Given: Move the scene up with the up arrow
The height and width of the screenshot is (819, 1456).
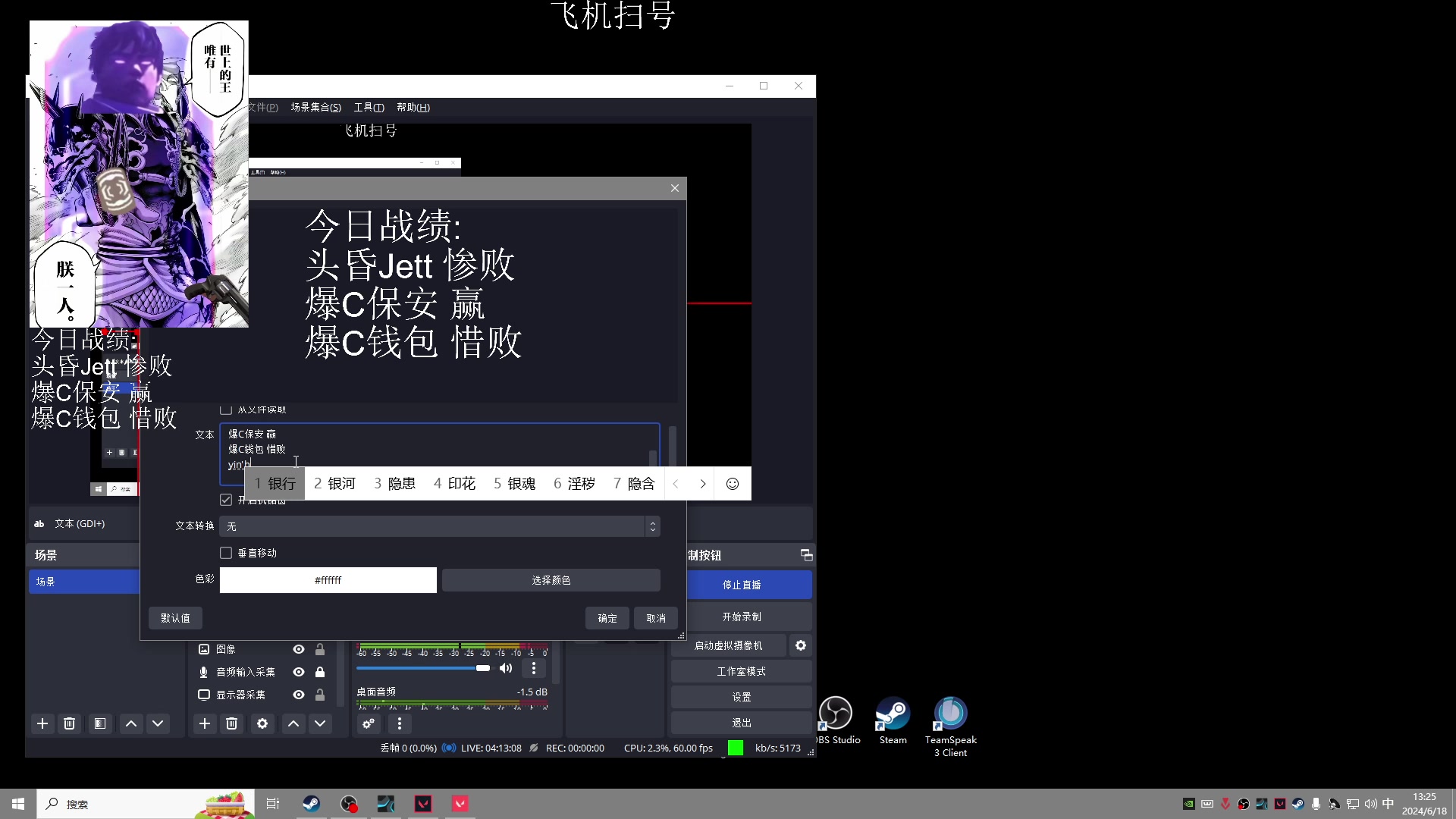Looking at the screenshot, I should (x=131, y=723).
